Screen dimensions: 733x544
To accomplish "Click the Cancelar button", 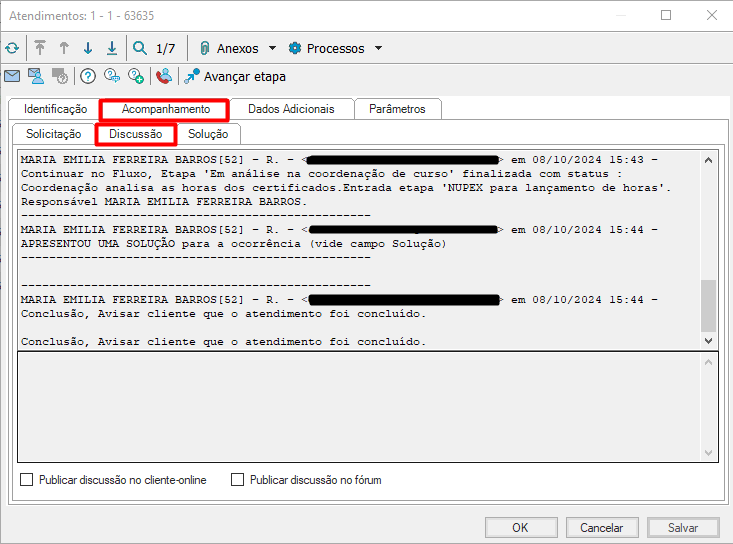I will point(602,528).
